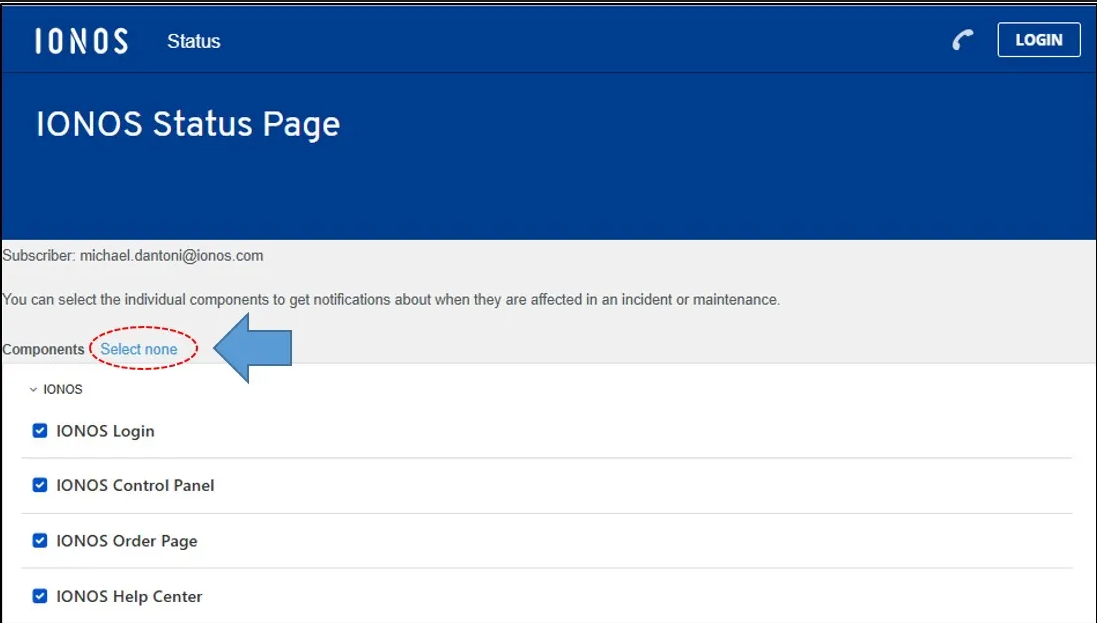Disable the IONOS Help Center checkbox
1097x623 pixels.
click(40, 596)
